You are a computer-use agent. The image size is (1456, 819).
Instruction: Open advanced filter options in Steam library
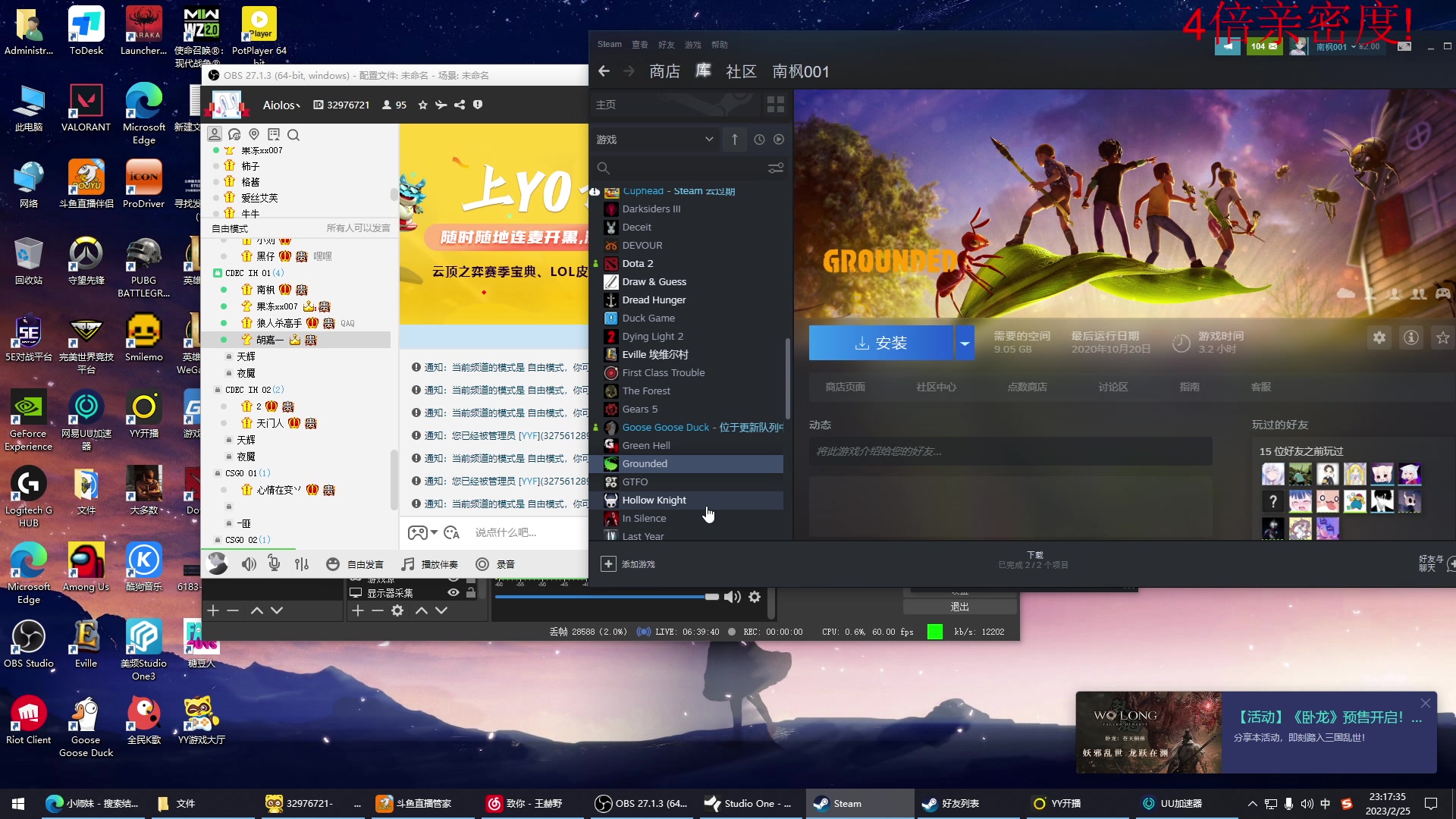pos(775,168)
